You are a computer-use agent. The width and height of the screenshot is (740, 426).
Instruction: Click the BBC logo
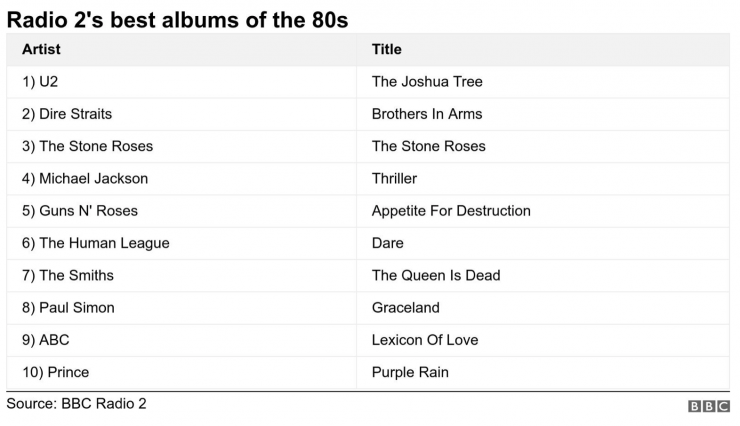click(x=708, y=406)
